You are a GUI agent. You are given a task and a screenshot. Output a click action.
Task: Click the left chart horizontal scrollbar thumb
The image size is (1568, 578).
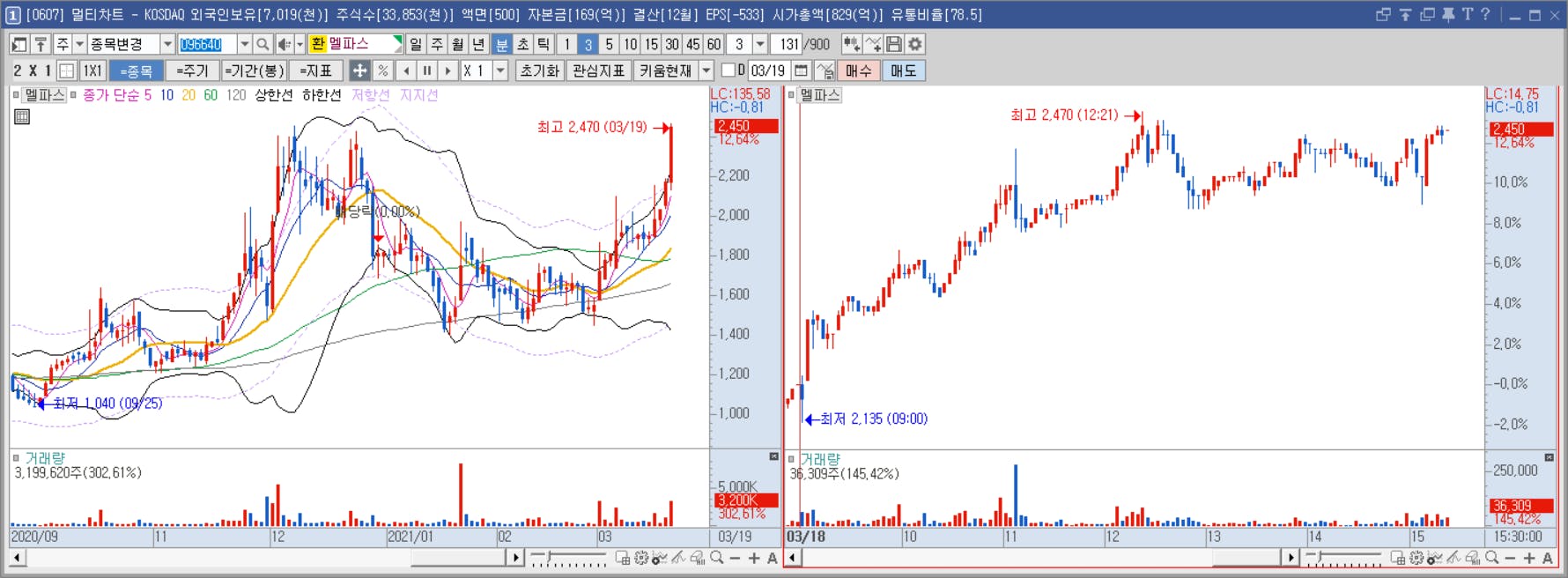458,558
